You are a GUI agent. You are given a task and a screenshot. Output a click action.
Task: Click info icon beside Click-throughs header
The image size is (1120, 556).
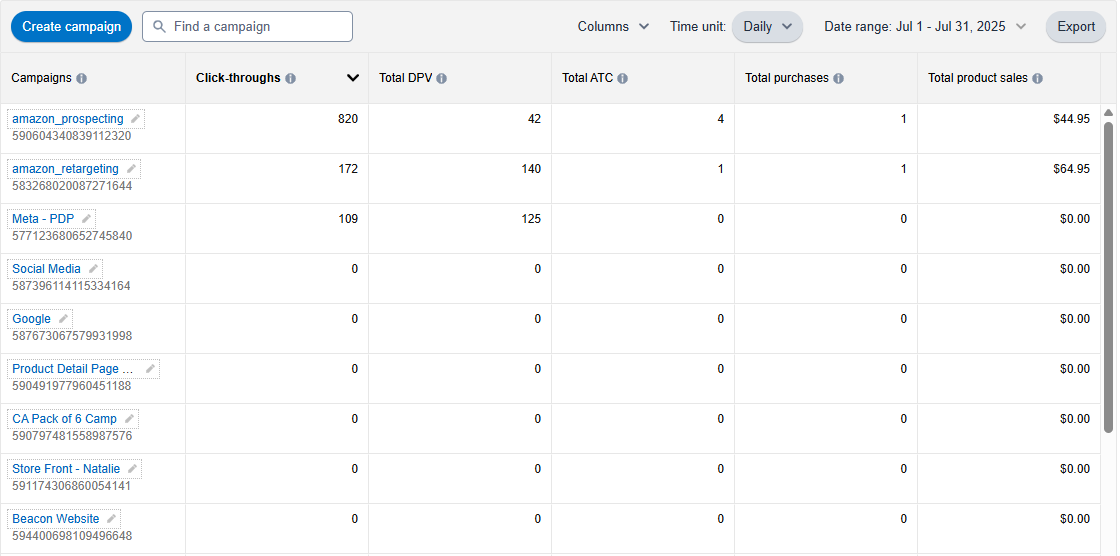(290, 78)
